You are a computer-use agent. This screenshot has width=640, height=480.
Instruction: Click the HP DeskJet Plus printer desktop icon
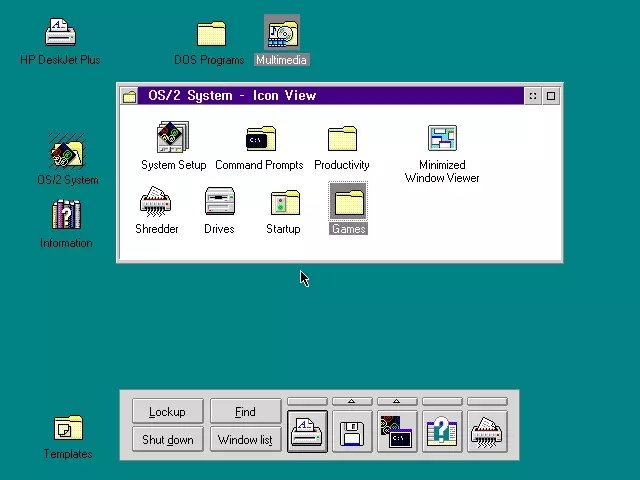[x=60, y=34]
